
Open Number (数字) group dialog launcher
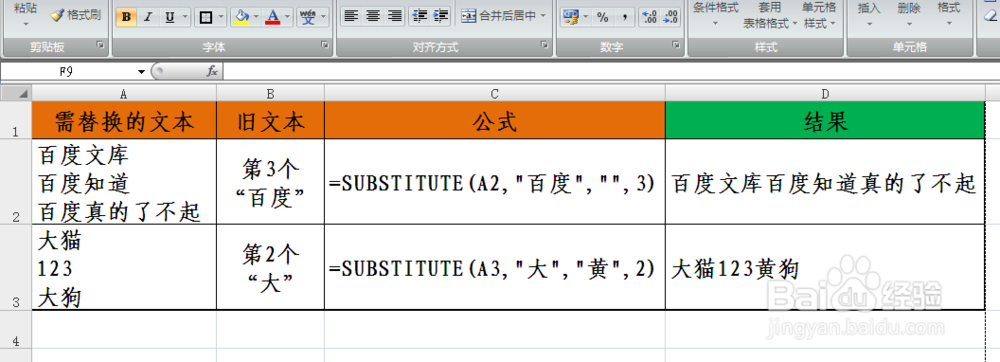[x=676, y=45]
